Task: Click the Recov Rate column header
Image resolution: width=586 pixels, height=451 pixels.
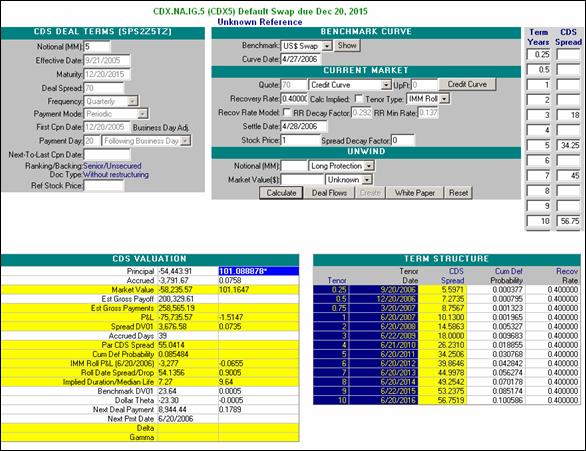Action: [x=567, y=276]
